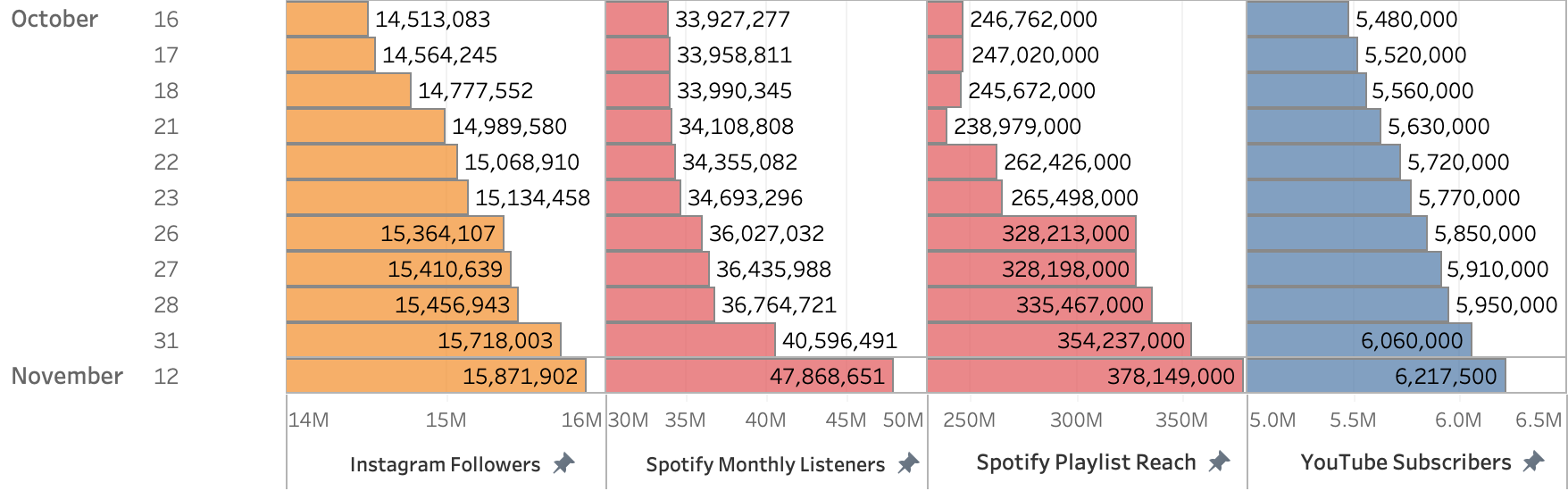Select the listeners bar labeled 33,927,277

point(637,19)
